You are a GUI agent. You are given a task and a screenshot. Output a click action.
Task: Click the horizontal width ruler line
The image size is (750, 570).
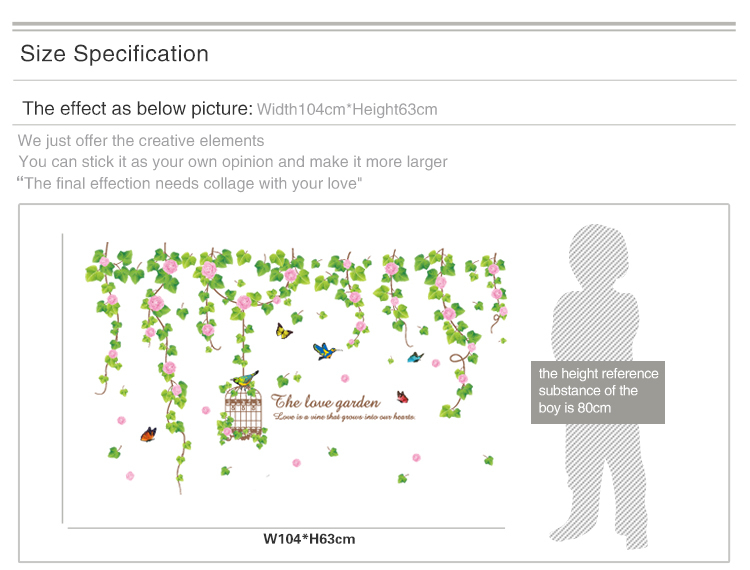pos(285,527)
